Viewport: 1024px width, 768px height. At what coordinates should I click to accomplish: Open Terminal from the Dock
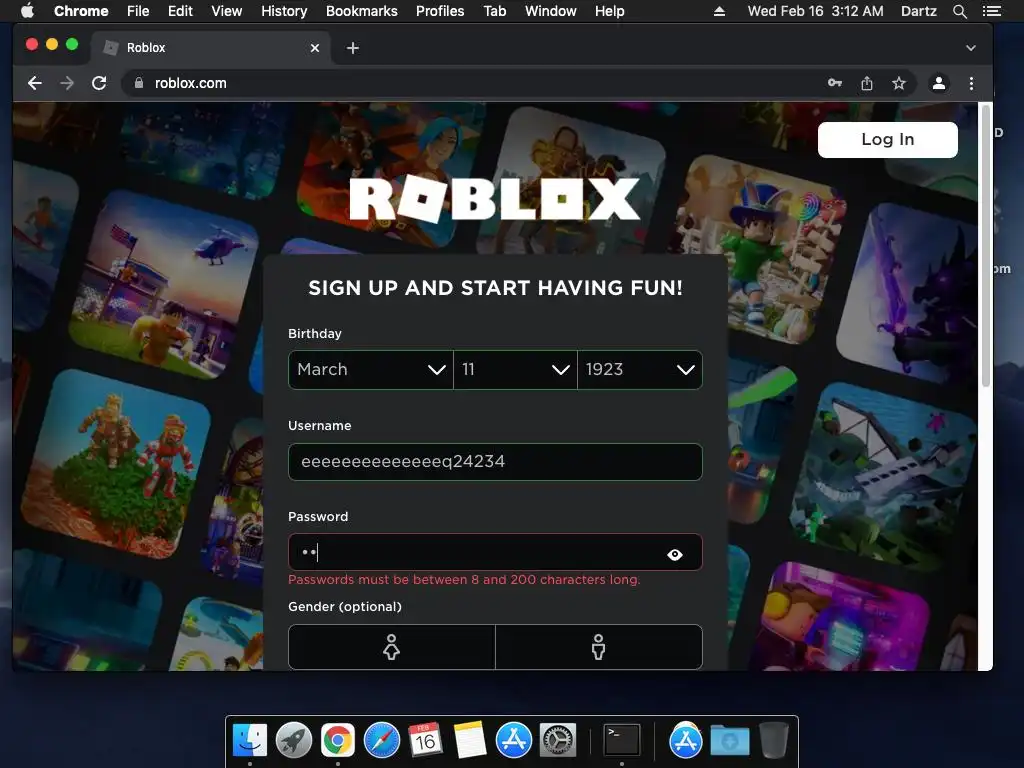[x=622, y=739]
